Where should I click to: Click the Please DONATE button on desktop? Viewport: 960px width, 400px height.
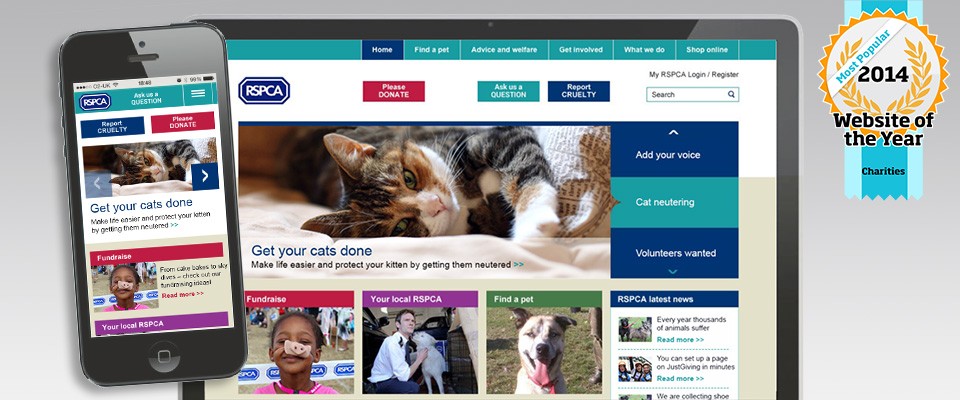pos(393,91)
